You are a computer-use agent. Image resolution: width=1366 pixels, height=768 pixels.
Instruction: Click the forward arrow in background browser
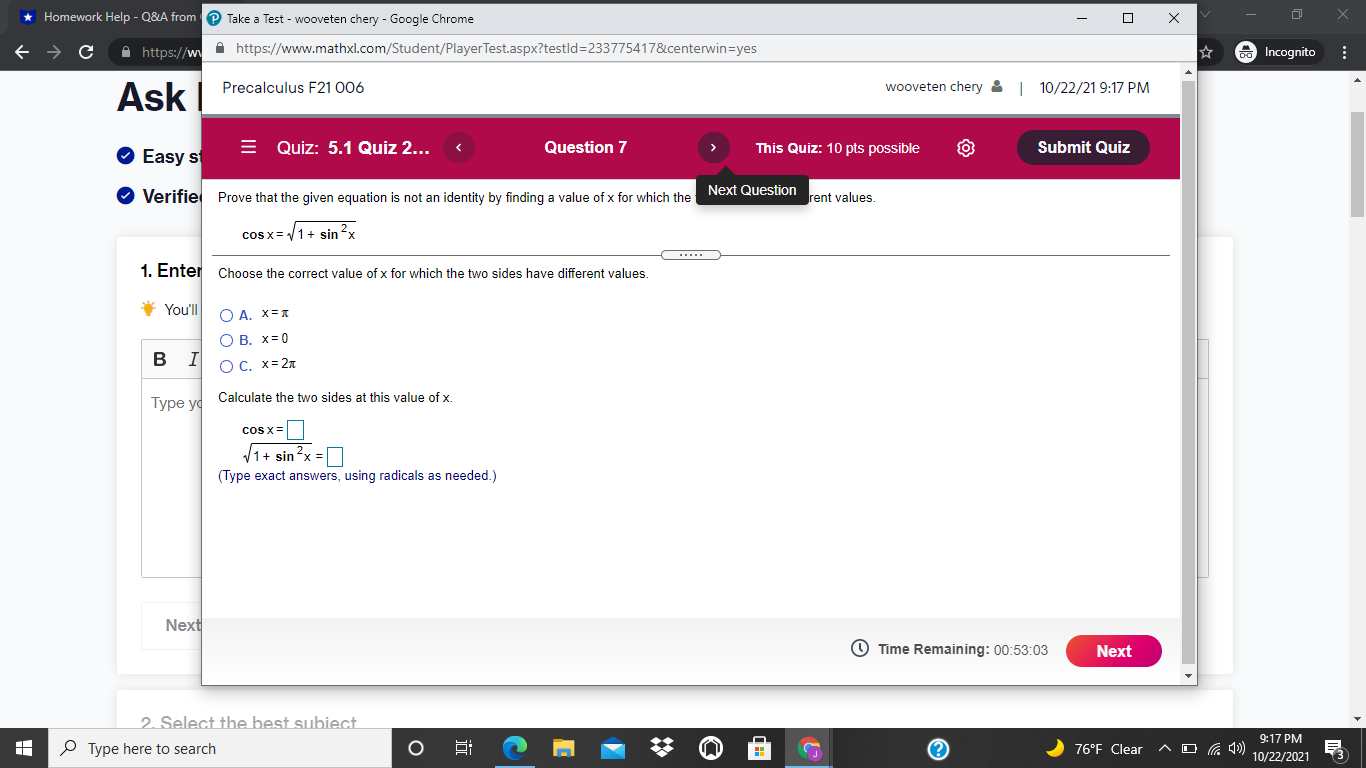click(x=54, y=52)
